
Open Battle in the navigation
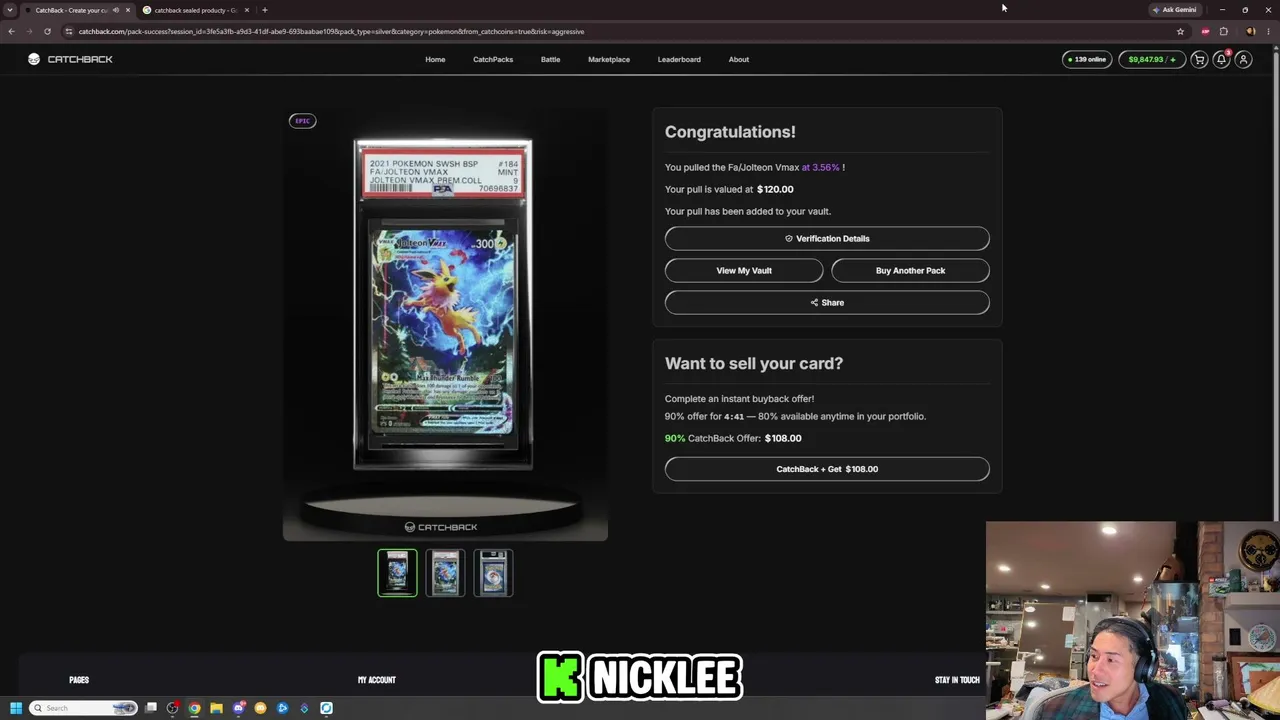tap(550, 60)
